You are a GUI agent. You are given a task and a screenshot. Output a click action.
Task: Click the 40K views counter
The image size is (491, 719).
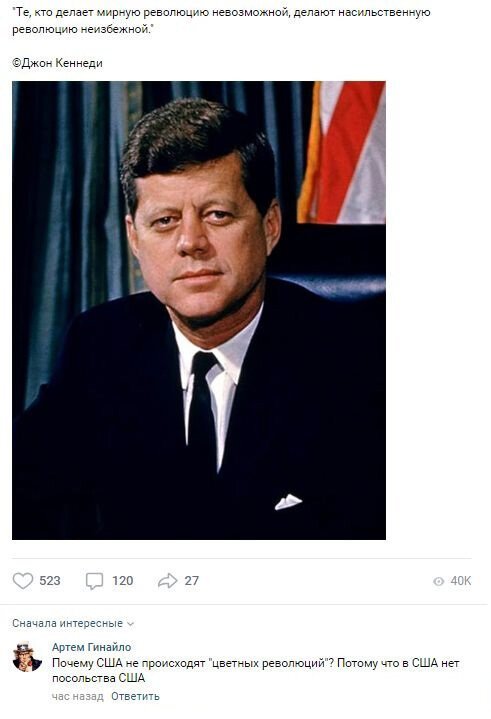(x=461, y=581)
